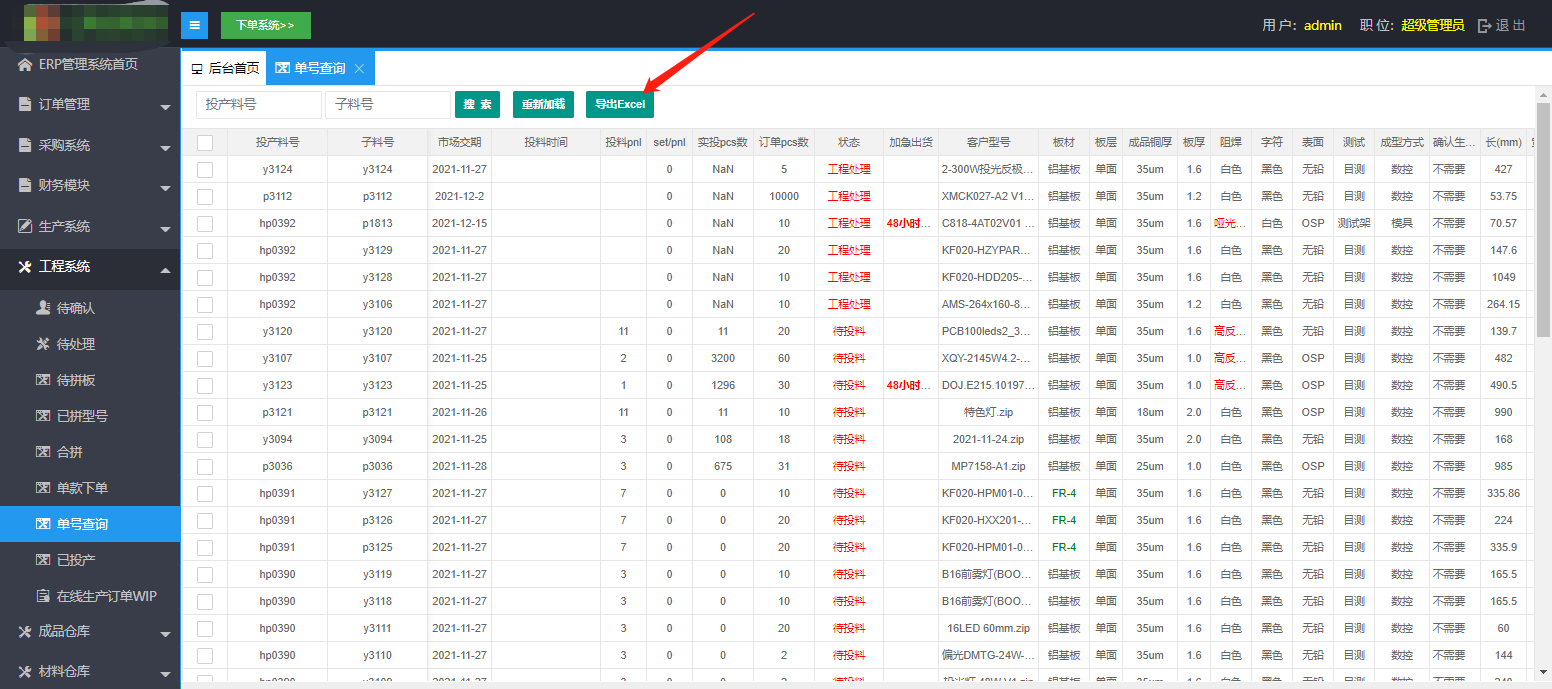Collapse the 工程系统 sidebar section
Screen dimensions: 1552x689
(90, 267)
